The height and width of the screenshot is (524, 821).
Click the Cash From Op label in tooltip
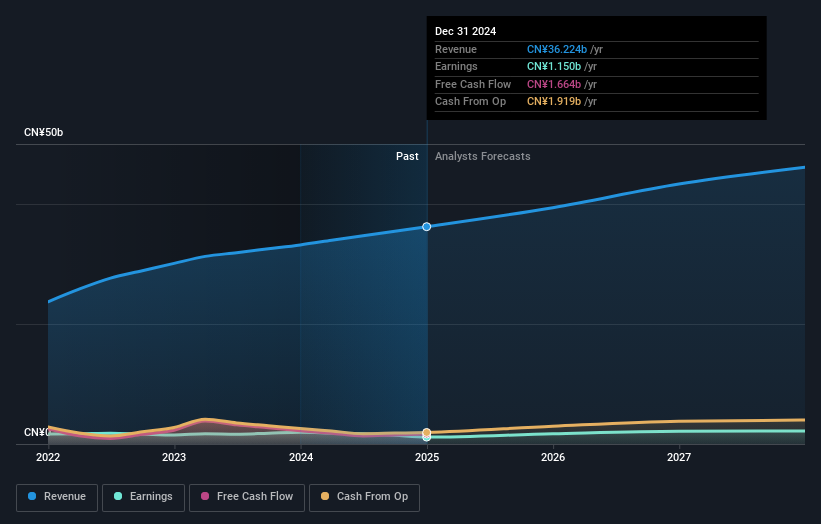(471, 102)
